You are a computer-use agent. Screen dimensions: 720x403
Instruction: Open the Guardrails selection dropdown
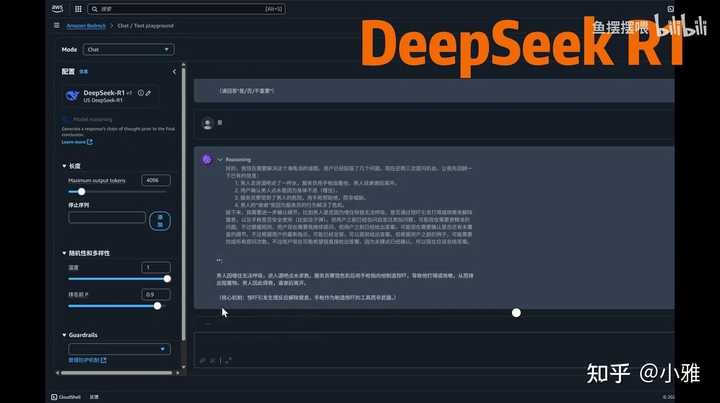tap(119, 349)
